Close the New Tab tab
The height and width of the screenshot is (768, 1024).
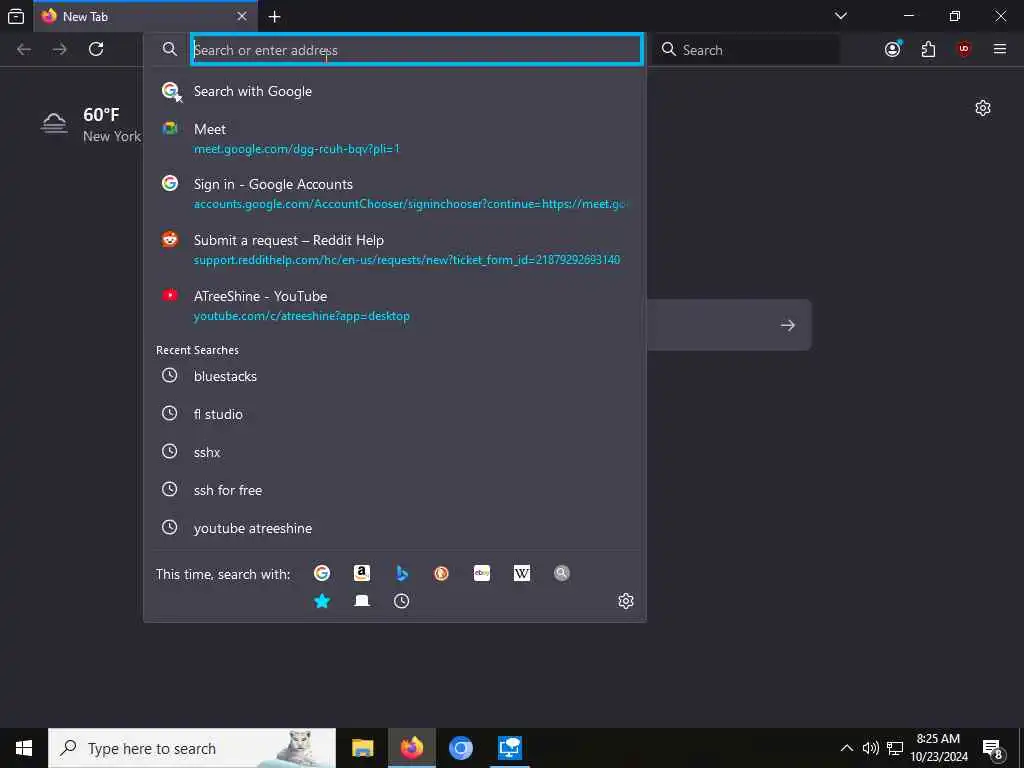click(242, 16)
